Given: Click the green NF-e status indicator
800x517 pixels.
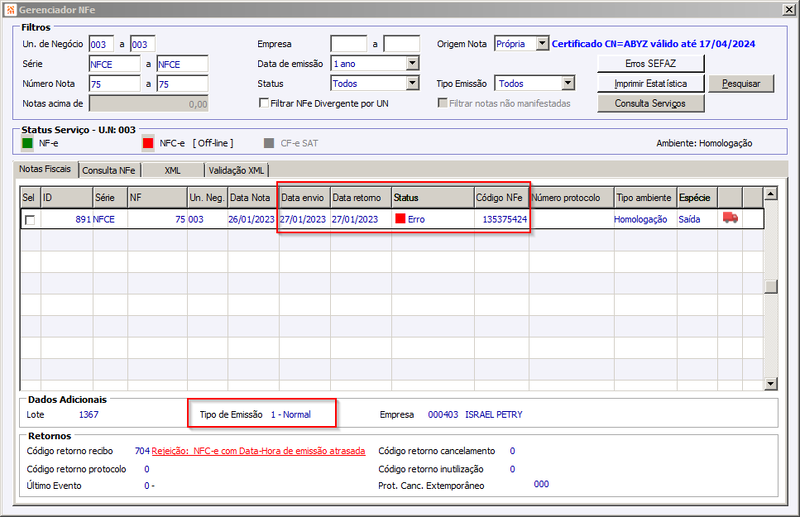Looking at the screenshot, I should (x=28, y=143).
